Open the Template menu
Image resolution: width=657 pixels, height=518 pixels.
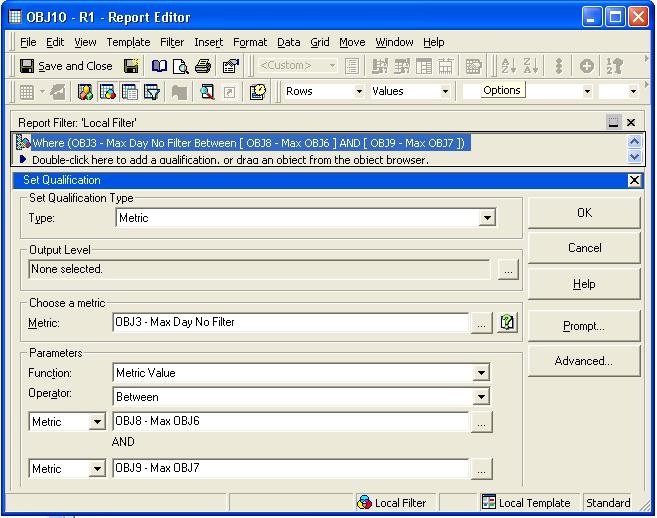pos(128,42)
